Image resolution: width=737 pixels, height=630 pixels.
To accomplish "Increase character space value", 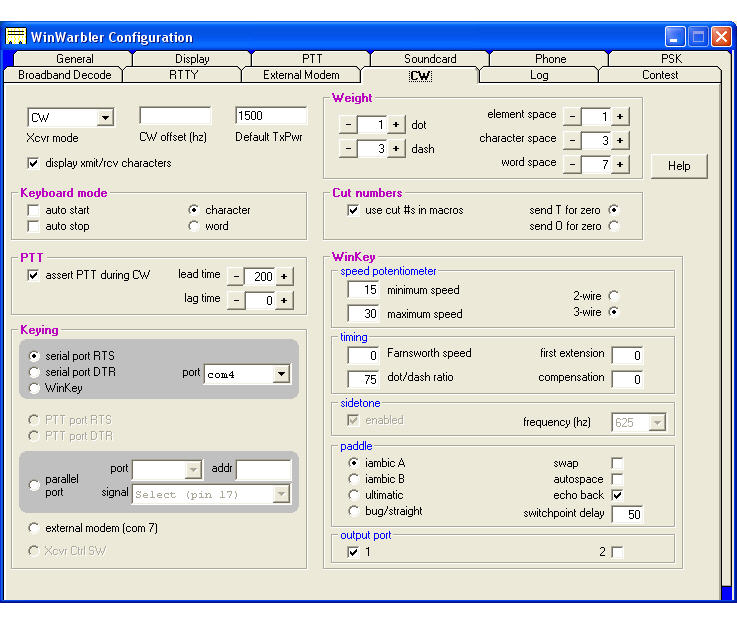I will click(x=620, y=140).
